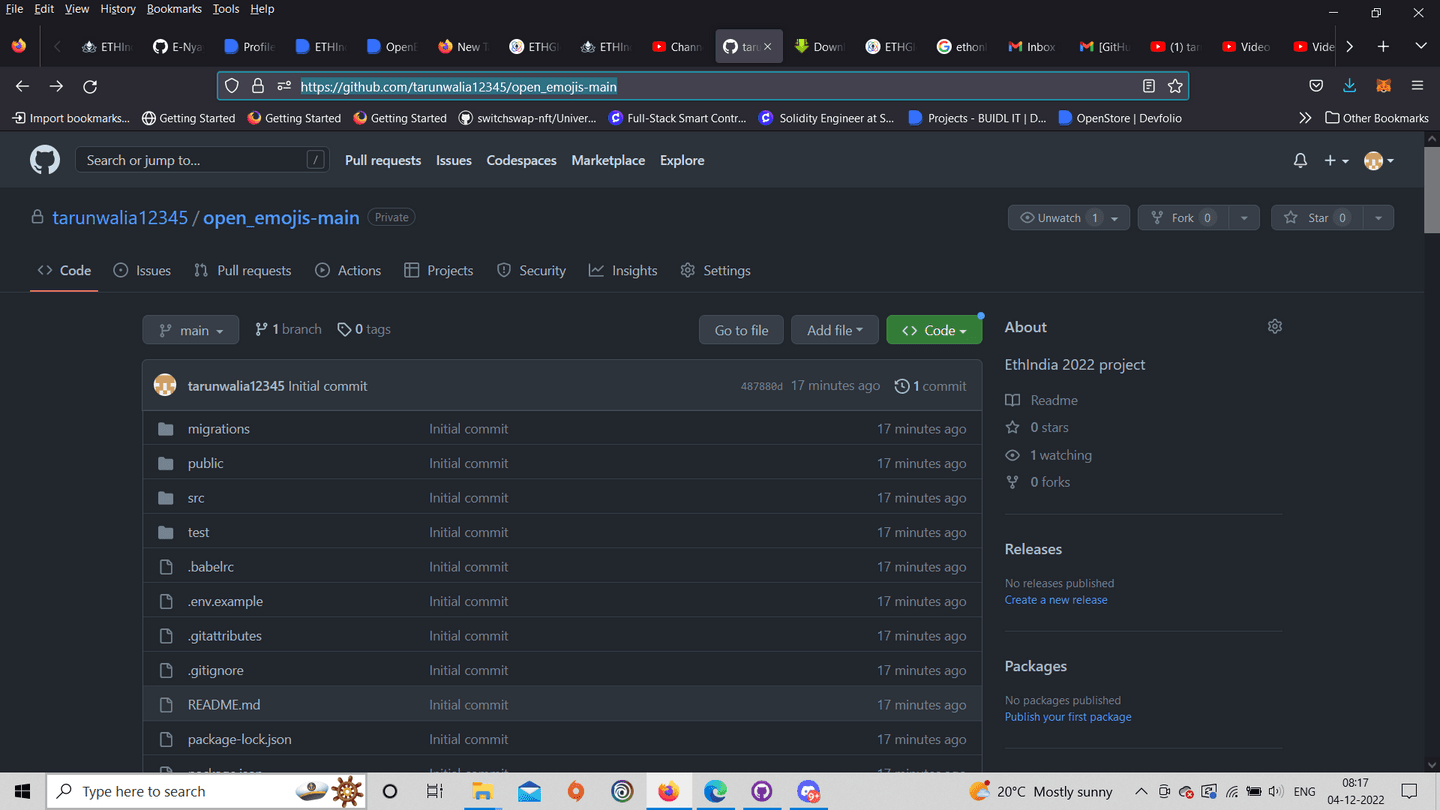Open Firefox hamburger application menu
This screenshot has width=1440, height=810.
point(1417,86)
